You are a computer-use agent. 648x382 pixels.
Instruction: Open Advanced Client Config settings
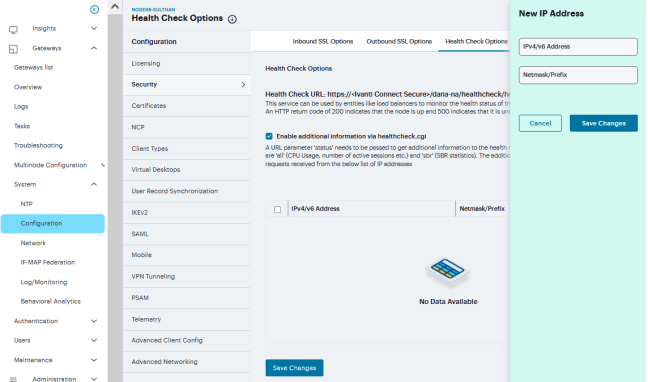[186, 340]
